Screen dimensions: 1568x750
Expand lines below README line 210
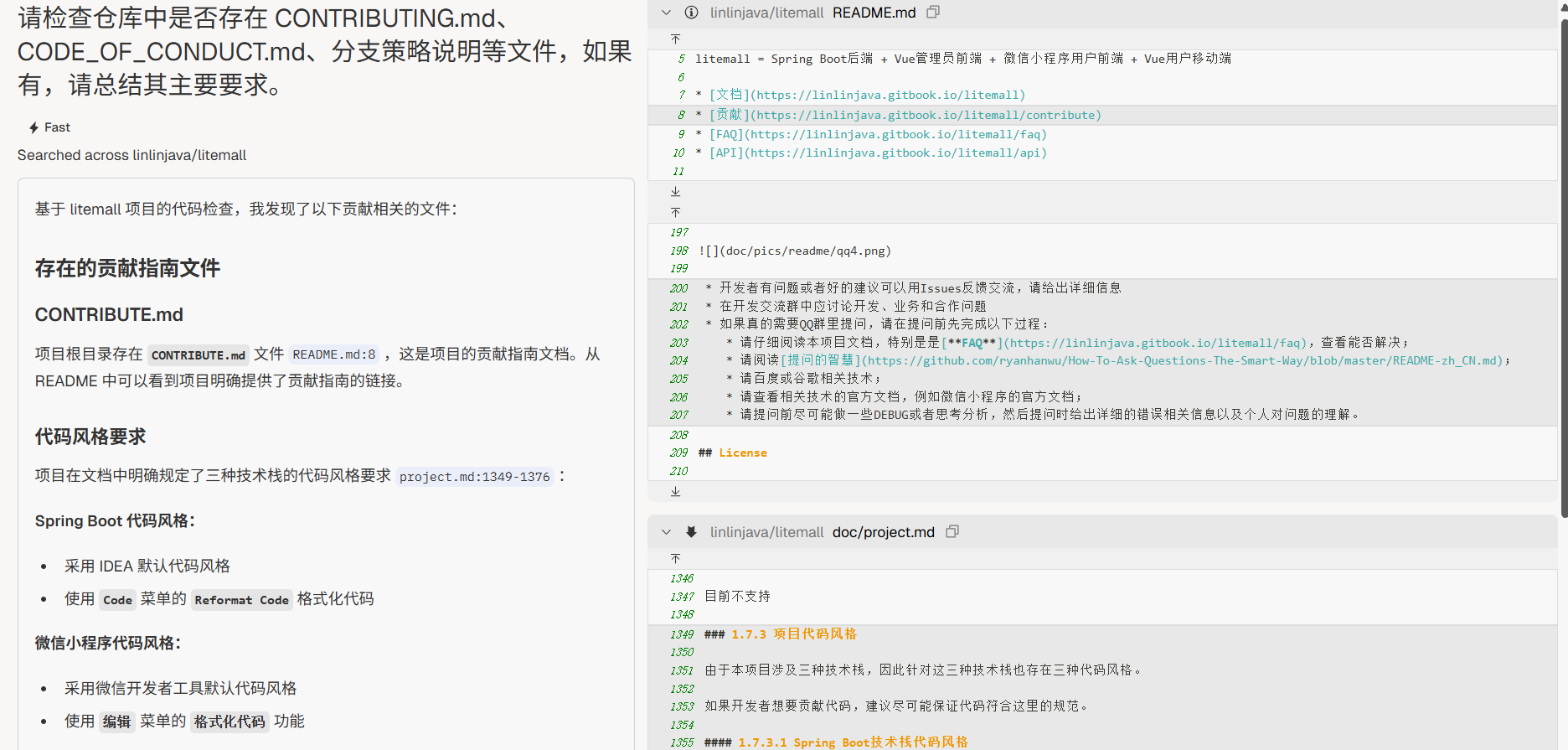tap(676, 492)
